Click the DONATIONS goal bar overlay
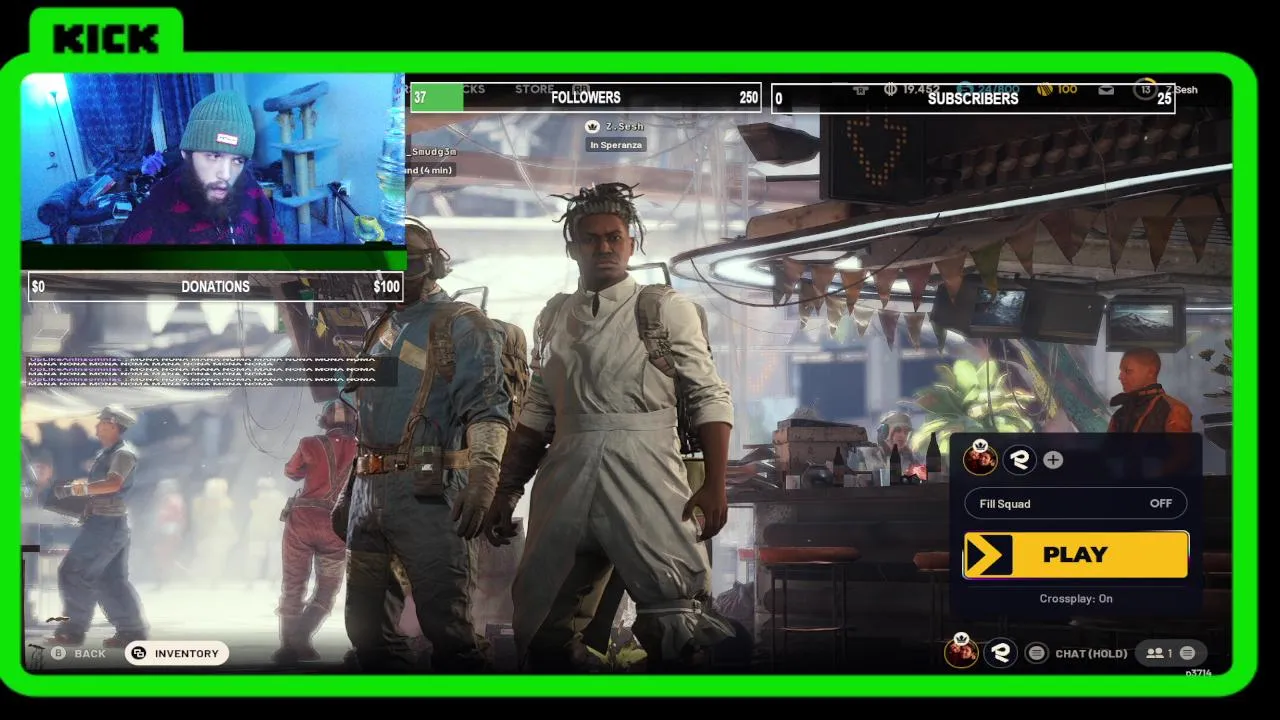 [x=215, y=287]
